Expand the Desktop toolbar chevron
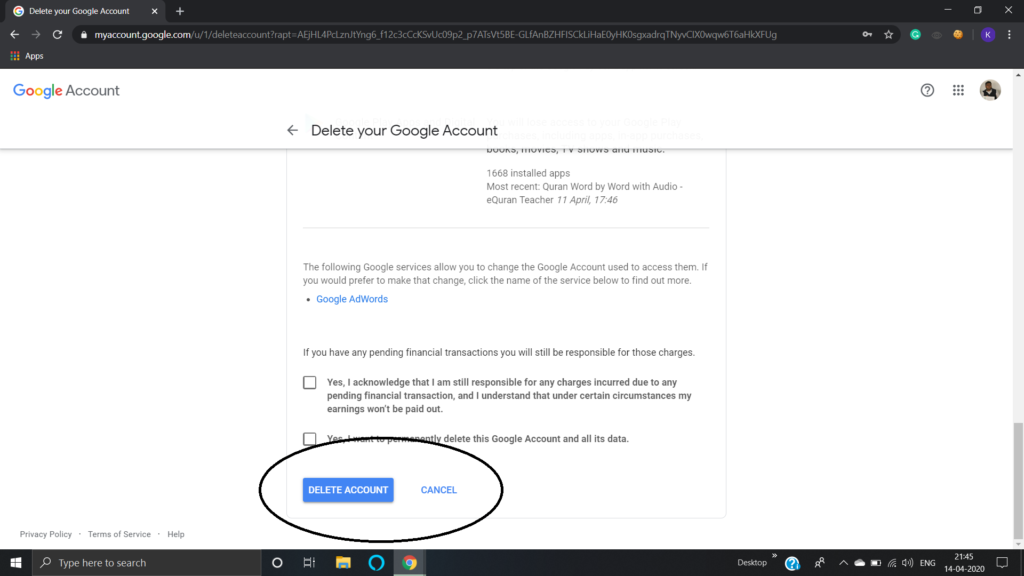Screen dimensions: 1024x576 pyautogui.click(x=775, y=556)
